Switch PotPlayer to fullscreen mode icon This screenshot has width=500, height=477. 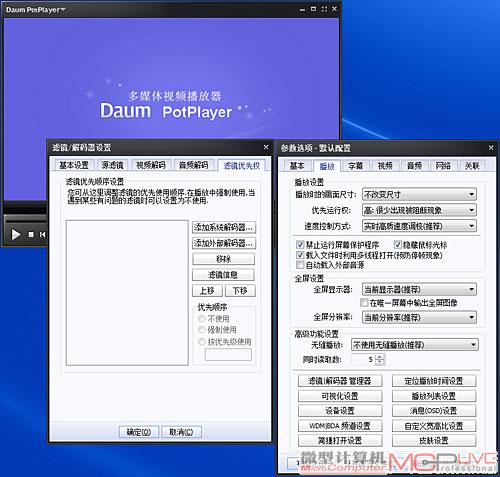coord(324,9)
